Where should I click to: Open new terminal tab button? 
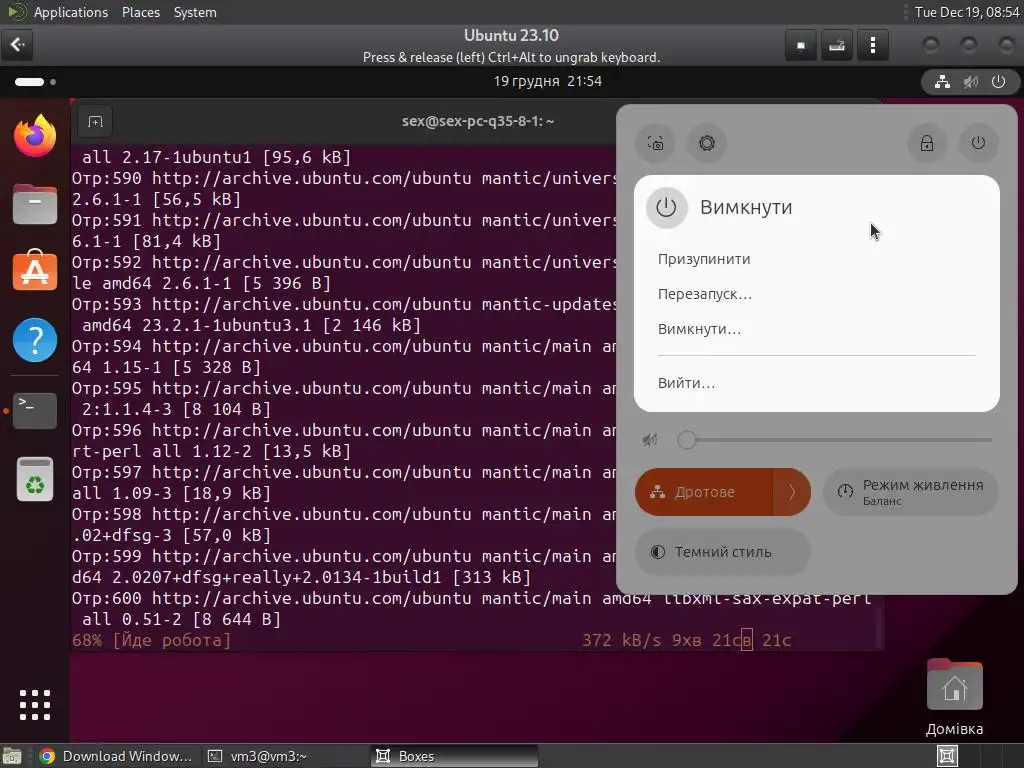click(95, 121)
